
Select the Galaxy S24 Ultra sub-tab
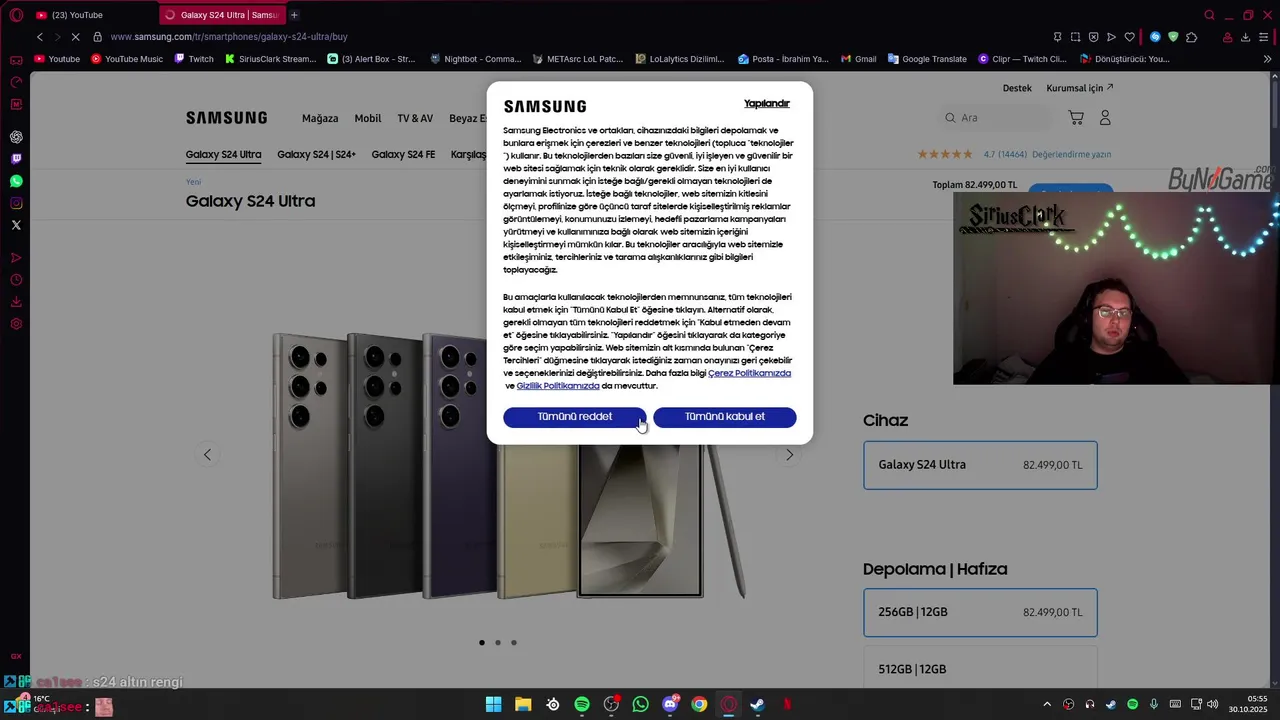coord(223,154)
